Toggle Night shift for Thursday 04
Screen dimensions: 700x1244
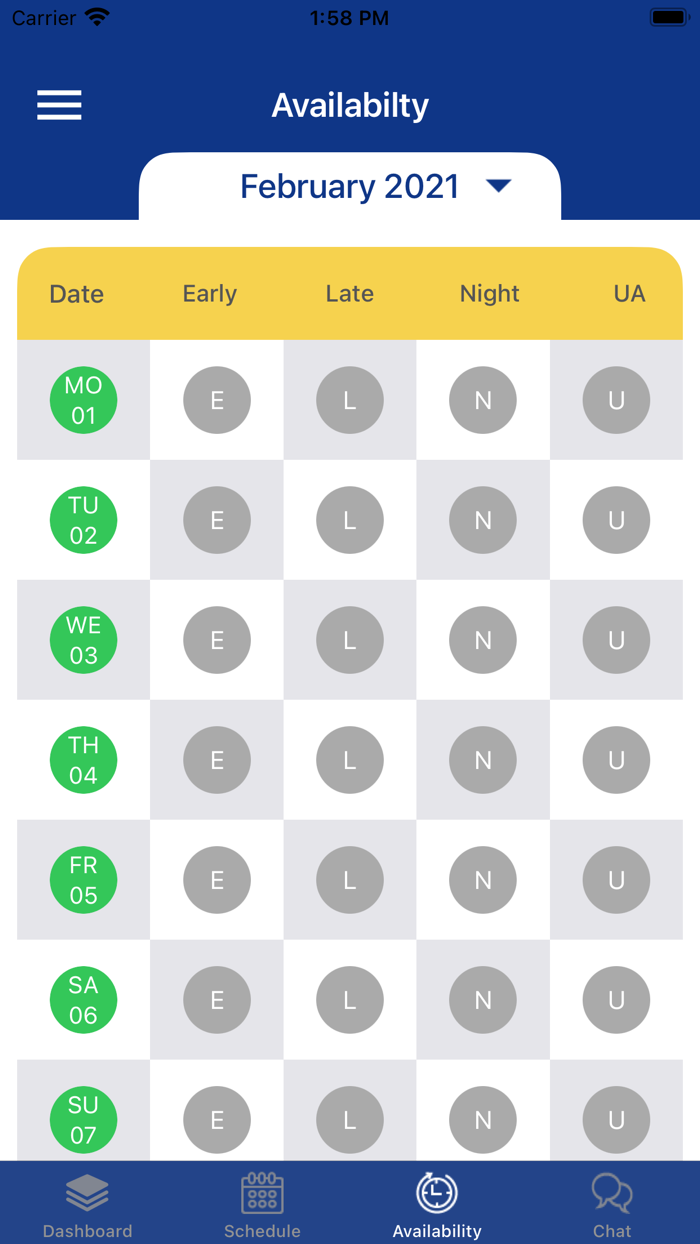pyautogui.click(x=483, y=760)
